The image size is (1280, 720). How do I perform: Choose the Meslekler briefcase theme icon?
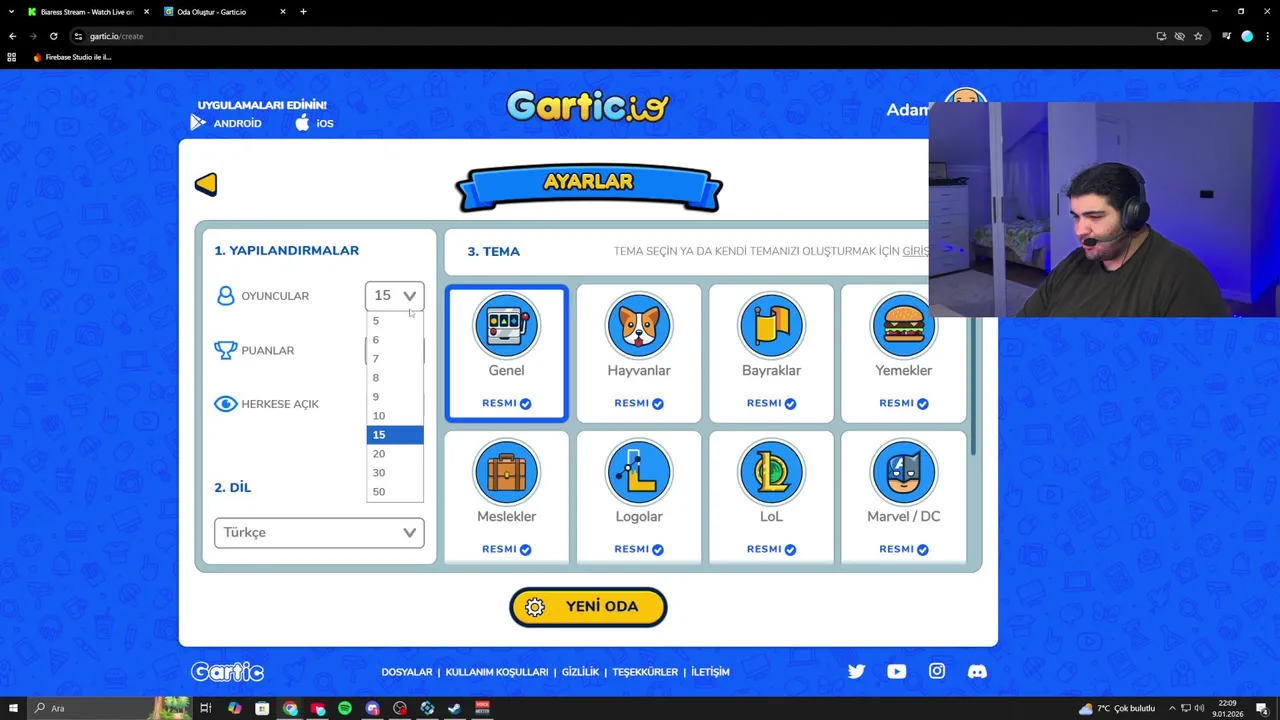[506, 471]
